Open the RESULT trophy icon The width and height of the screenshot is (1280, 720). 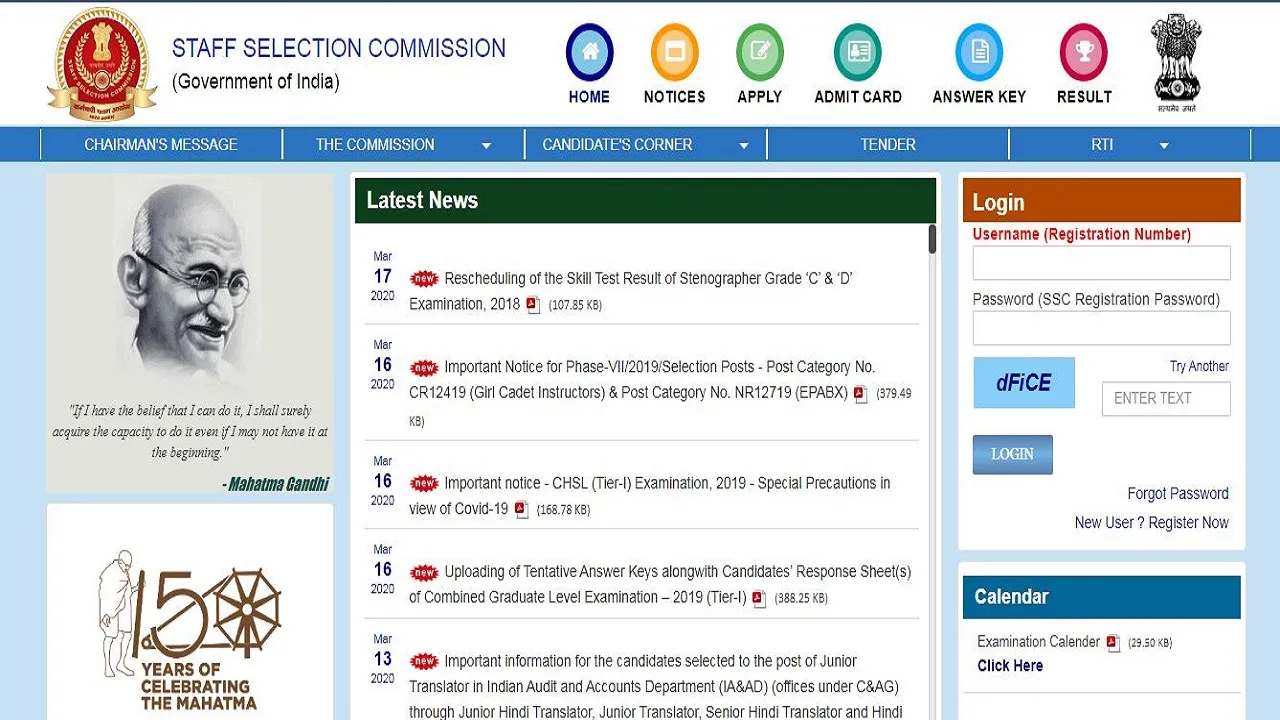click(1084, 53)
